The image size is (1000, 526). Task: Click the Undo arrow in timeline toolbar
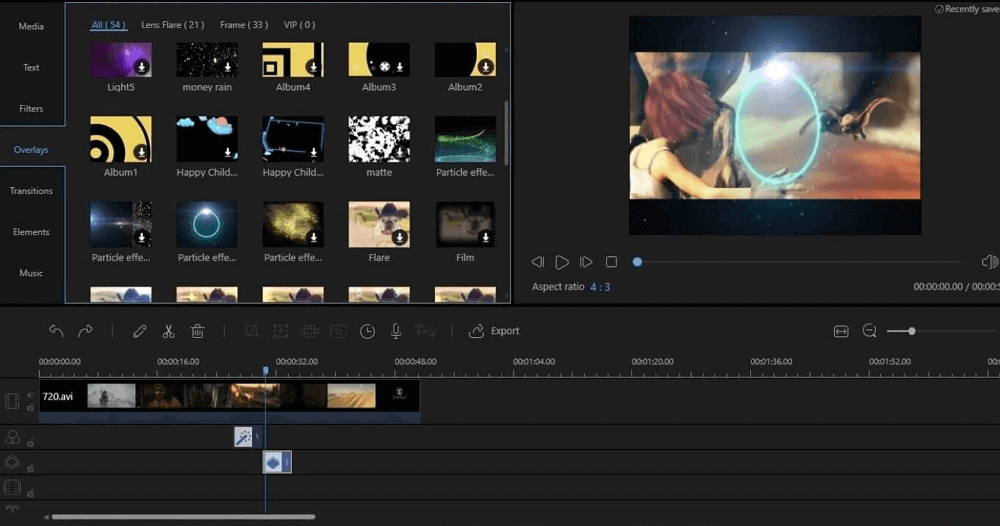(56, 331)
